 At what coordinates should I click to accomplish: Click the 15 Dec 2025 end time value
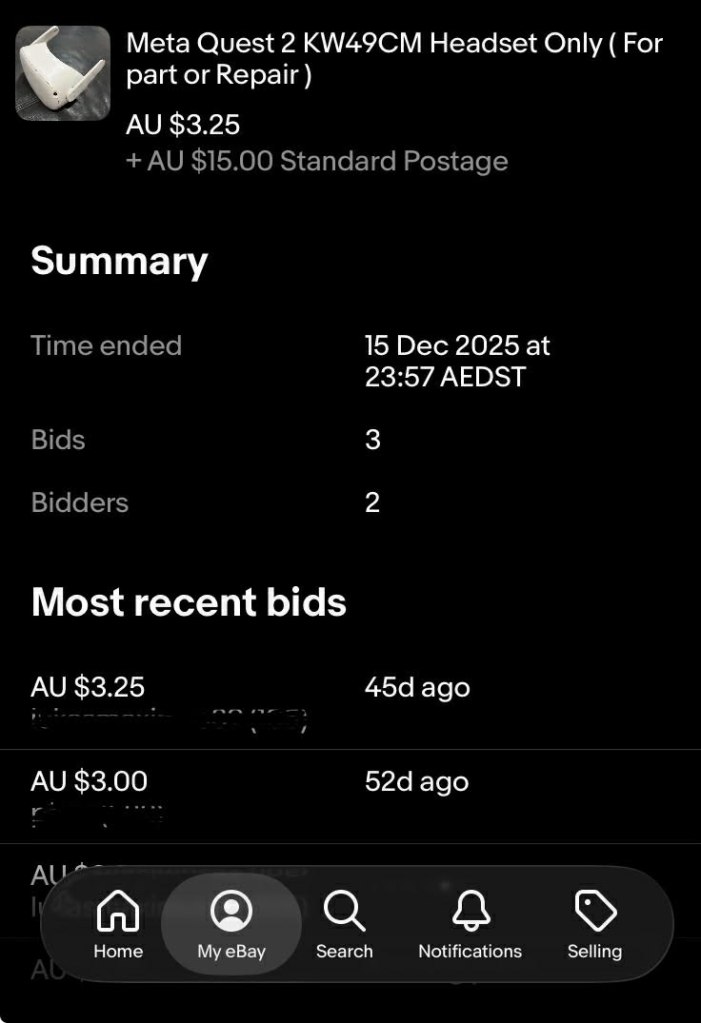click(x=457, y=361)
